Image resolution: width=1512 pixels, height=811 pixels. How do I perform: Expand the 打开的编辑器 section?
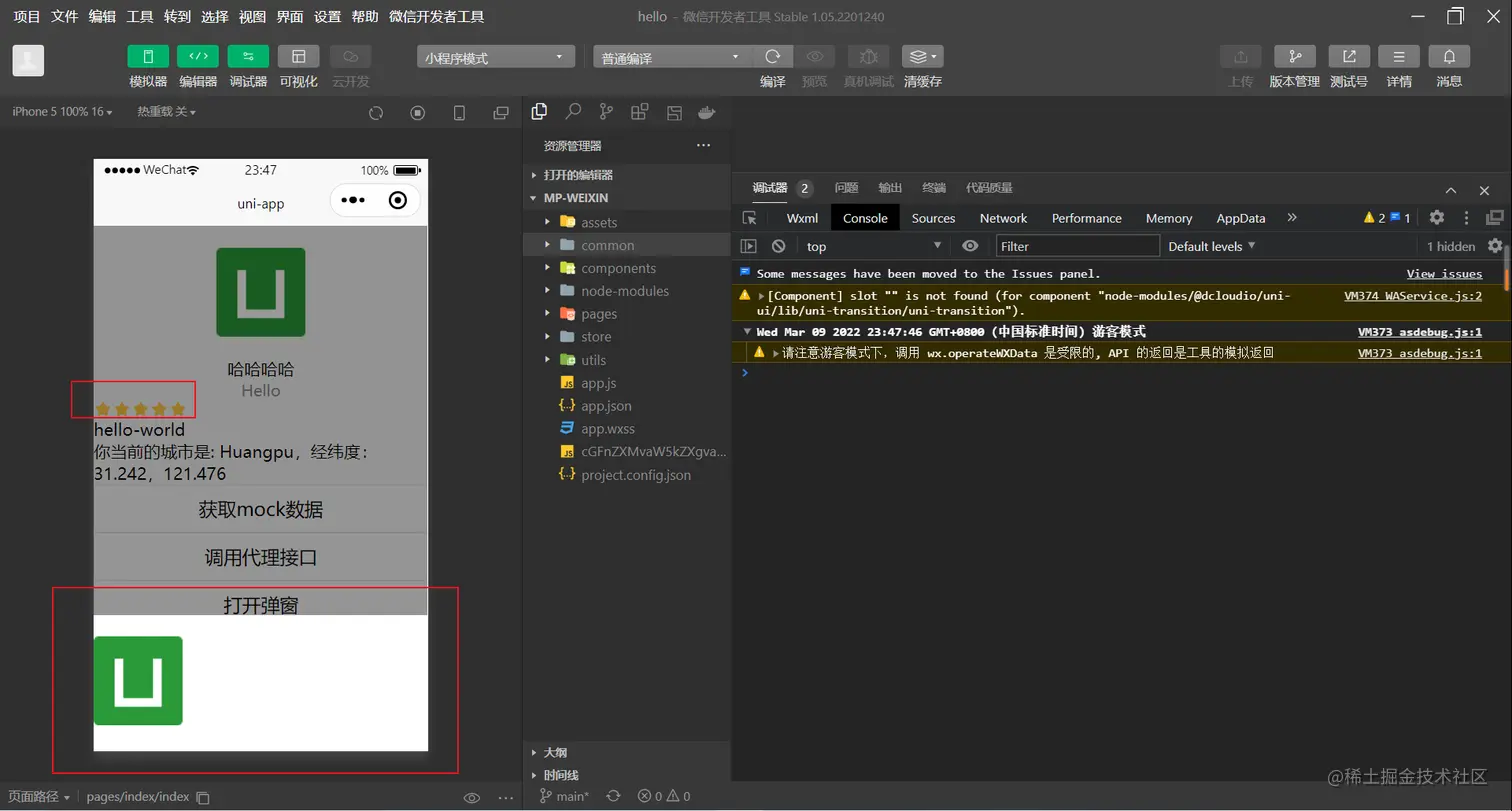627,175
